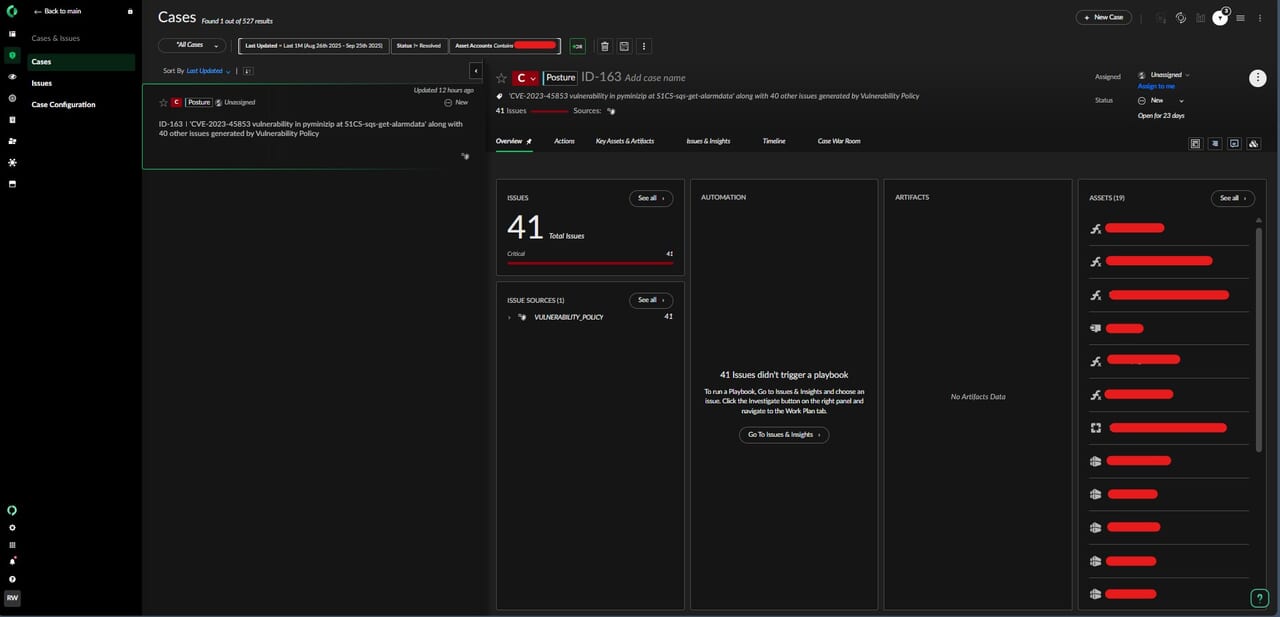
Task: Click the Assign to me link
Action: [1156, 87]
